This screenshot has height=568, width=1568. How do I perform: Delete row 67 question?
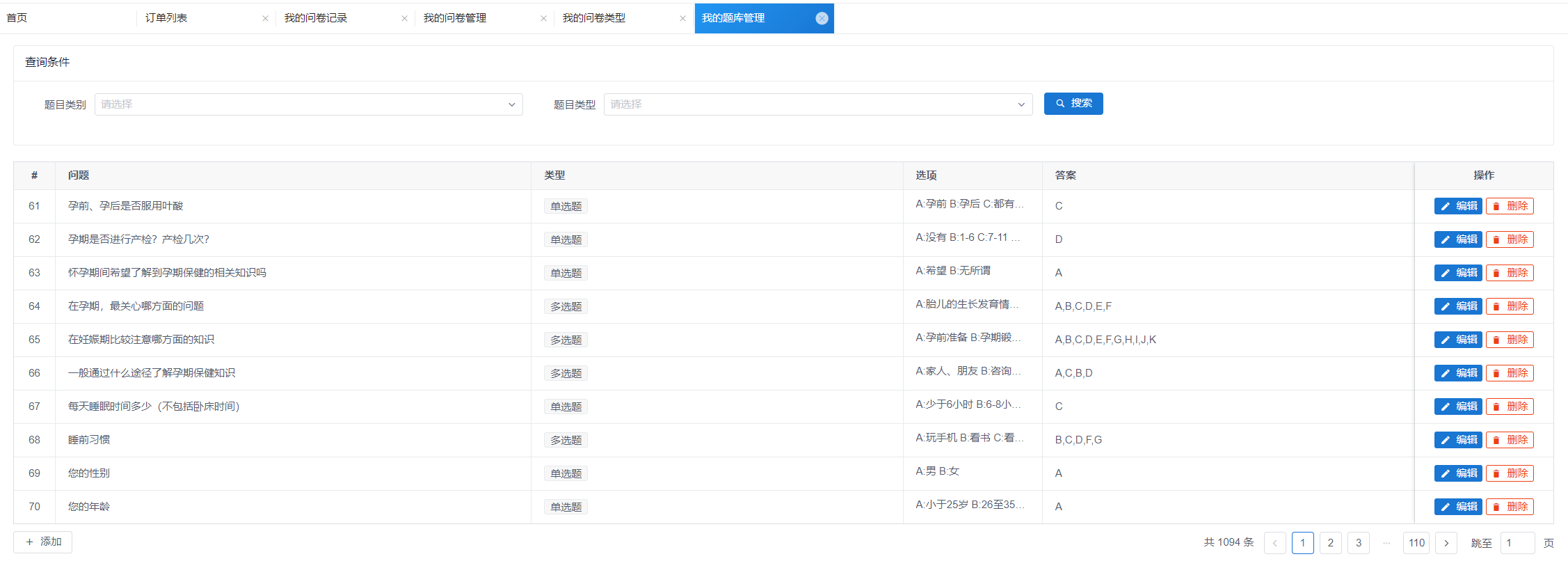(1510, 407)
